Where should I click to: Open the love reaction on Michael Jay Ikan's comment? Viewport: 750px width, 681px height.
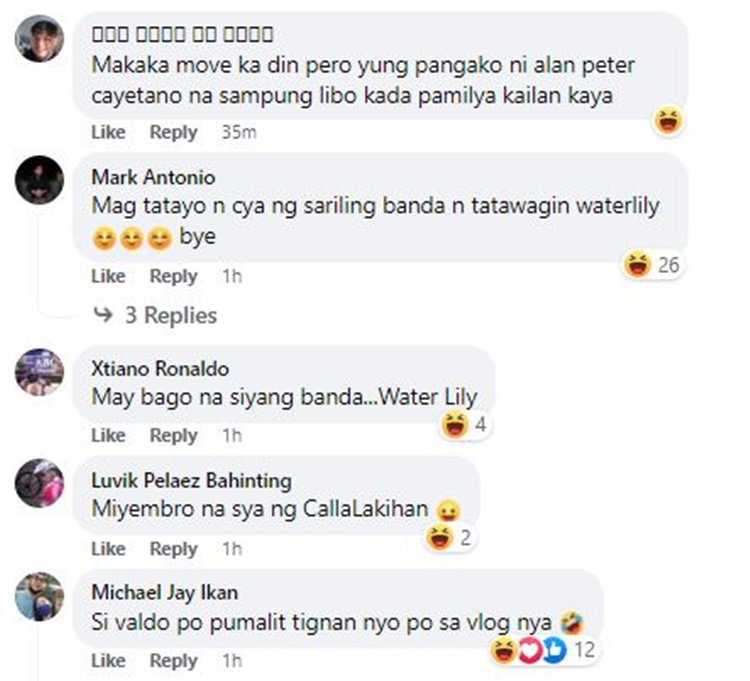(530, 650)
